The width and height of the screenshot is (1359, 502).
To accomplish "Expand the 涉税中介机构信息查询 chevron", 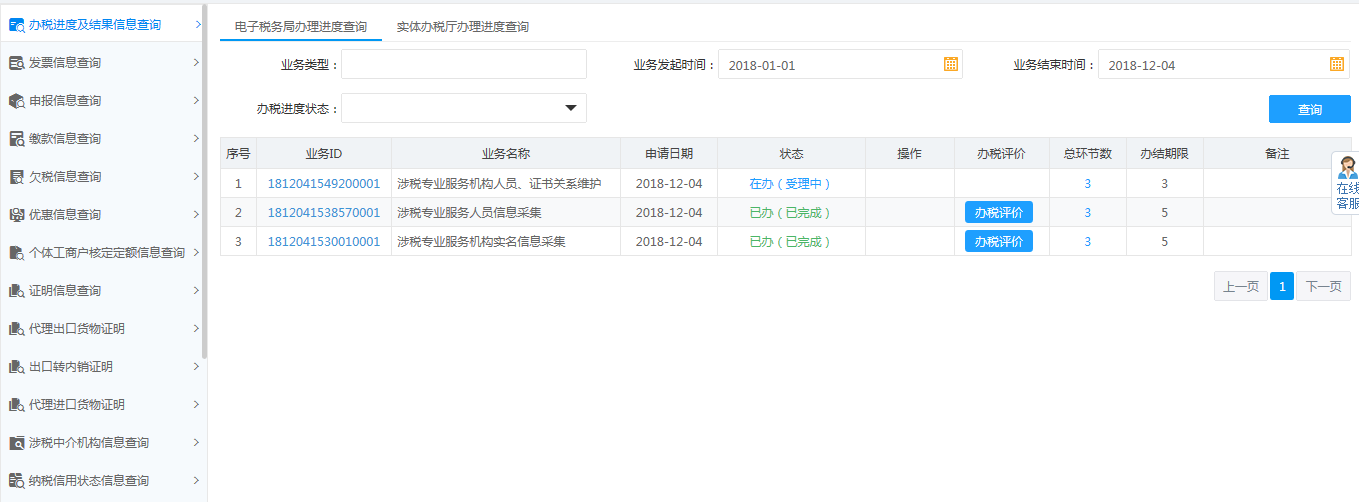I will point(196,443).
